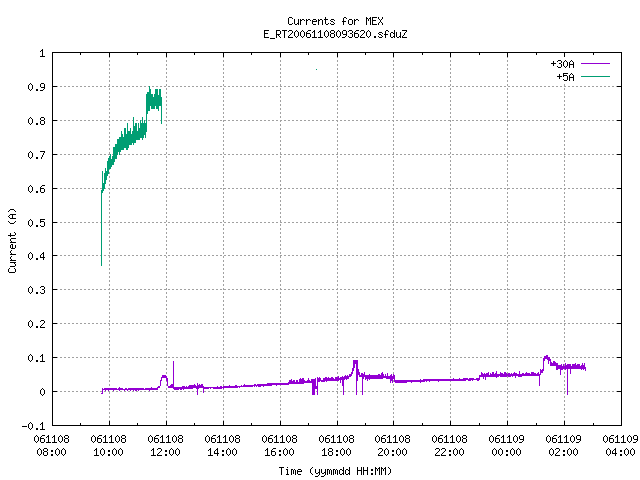Viewport: 640px width, 480px height.
Task: Click the y-axis tick label 0.4
Action: tap(36, 256)
